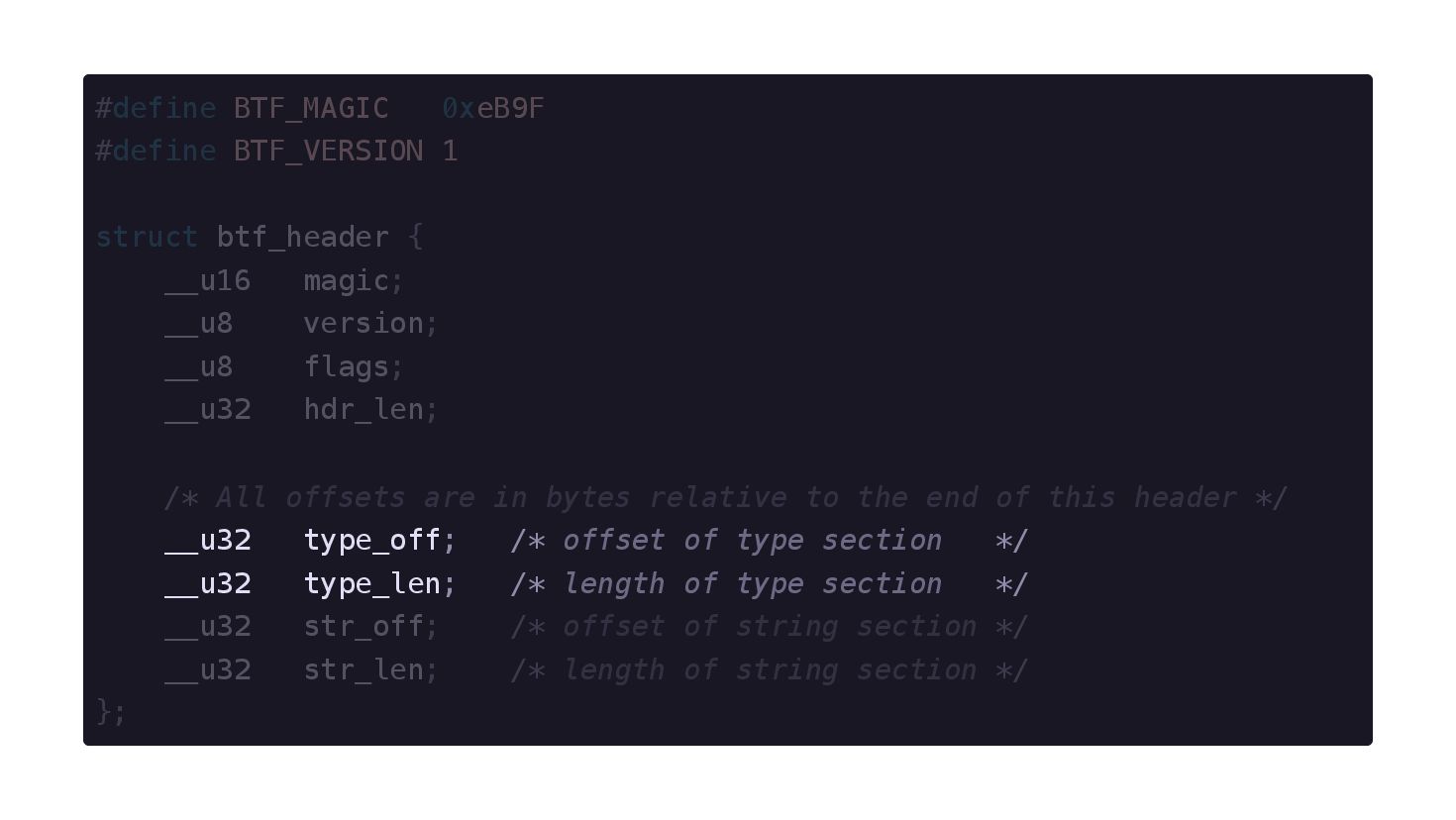Click the struct keyword
The height and width of the screenshot is (820, 1456).
tap(147, 238)
